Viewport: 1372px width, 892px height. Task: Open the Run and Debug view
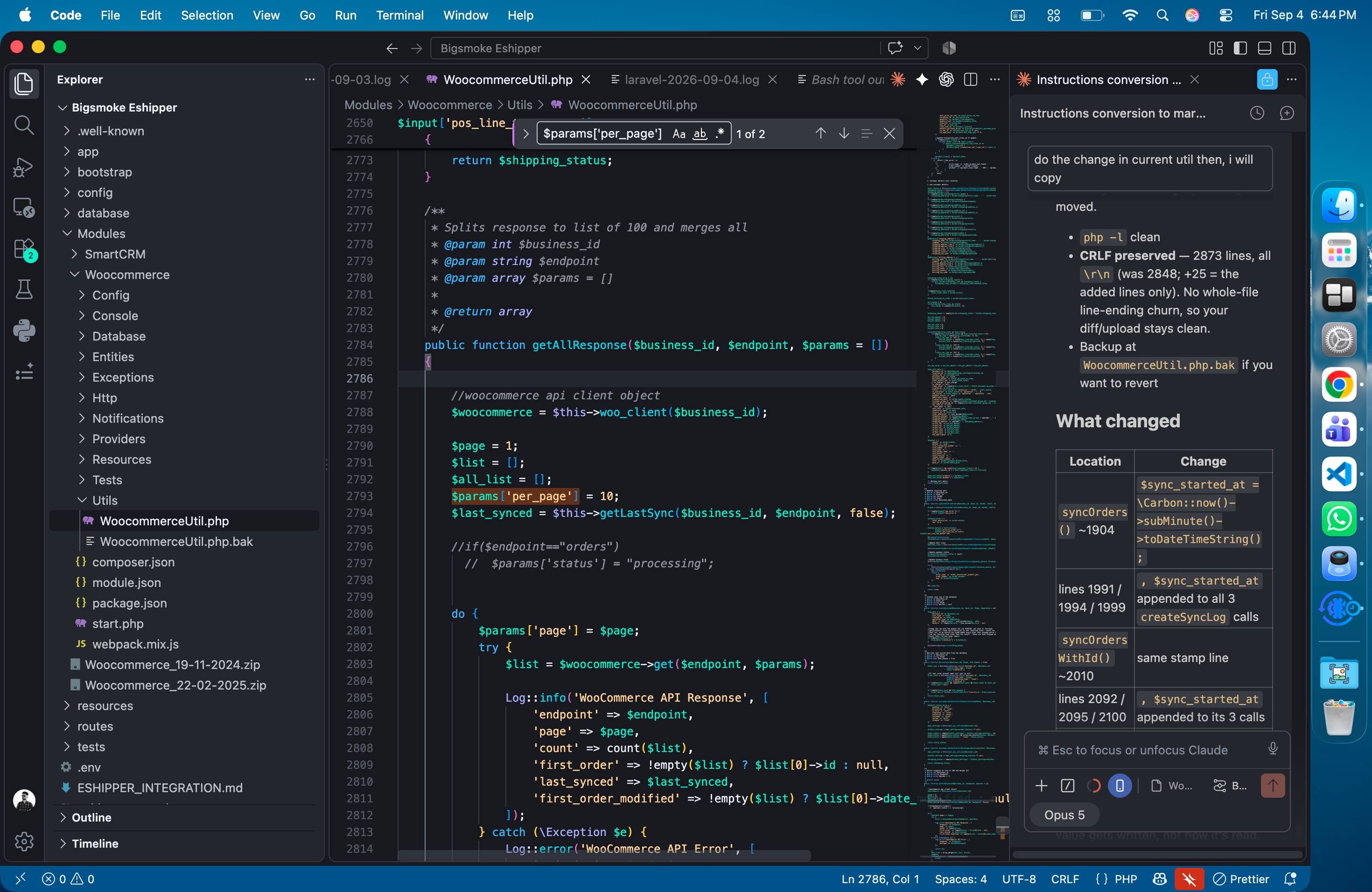tap(24, 167)
